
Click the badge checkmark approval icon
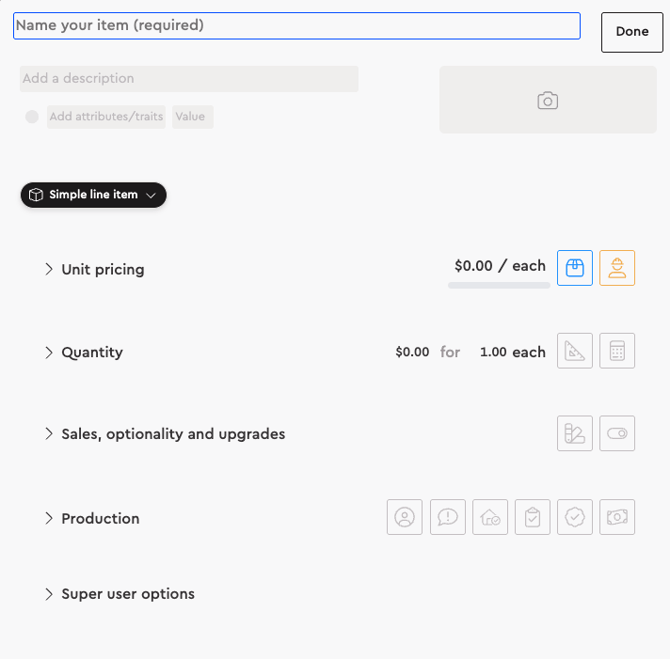[x=575, y=517]
